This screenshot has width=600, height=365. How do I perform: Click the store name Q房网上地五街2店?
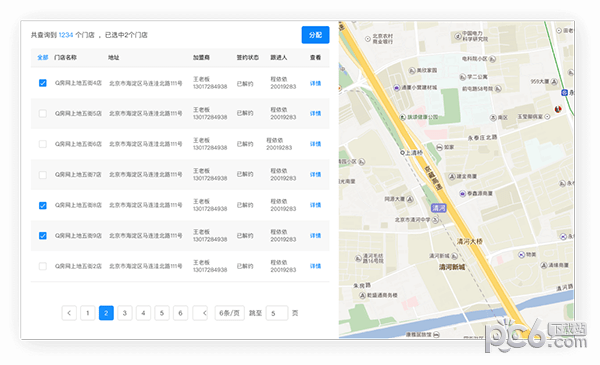[x=78, y=266]
